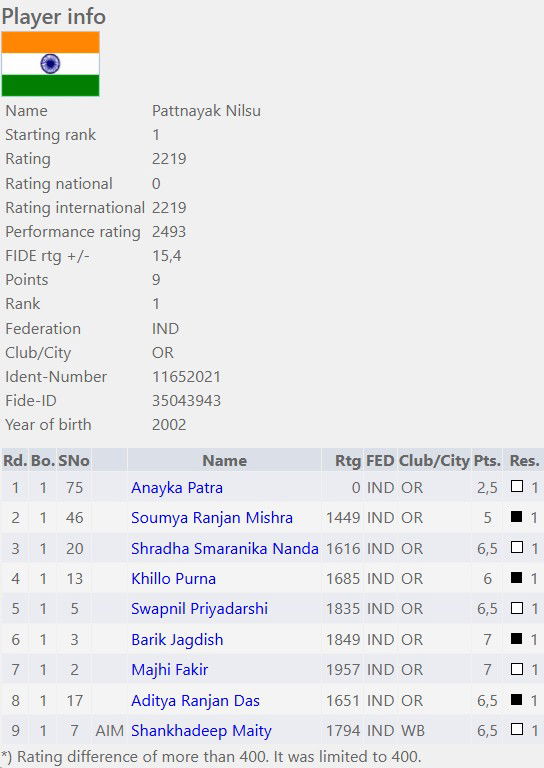
Task: Click the black piece icon in round 6
Action: click(x=517, y=639)
